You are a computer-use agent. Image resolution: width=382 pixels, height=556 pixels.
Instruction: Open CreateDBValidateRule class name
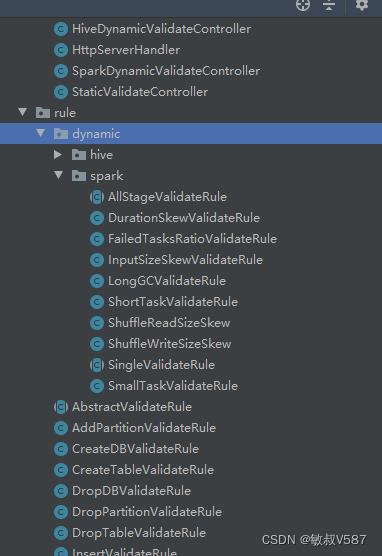click(x=135, y=449)
